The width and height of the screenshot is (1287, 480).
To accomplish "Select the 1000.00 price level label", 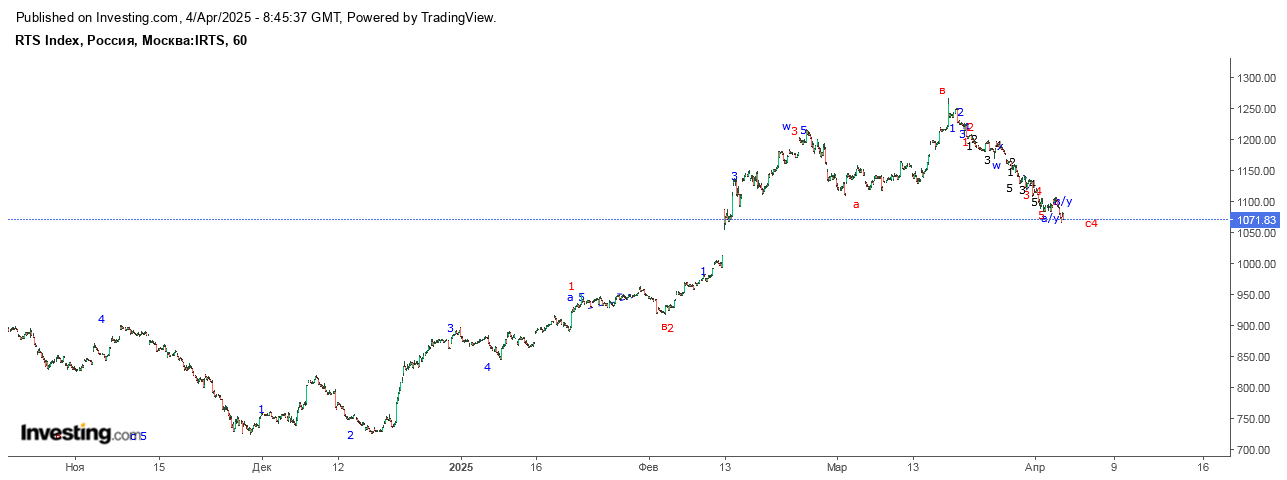I will click(1257, 264).
